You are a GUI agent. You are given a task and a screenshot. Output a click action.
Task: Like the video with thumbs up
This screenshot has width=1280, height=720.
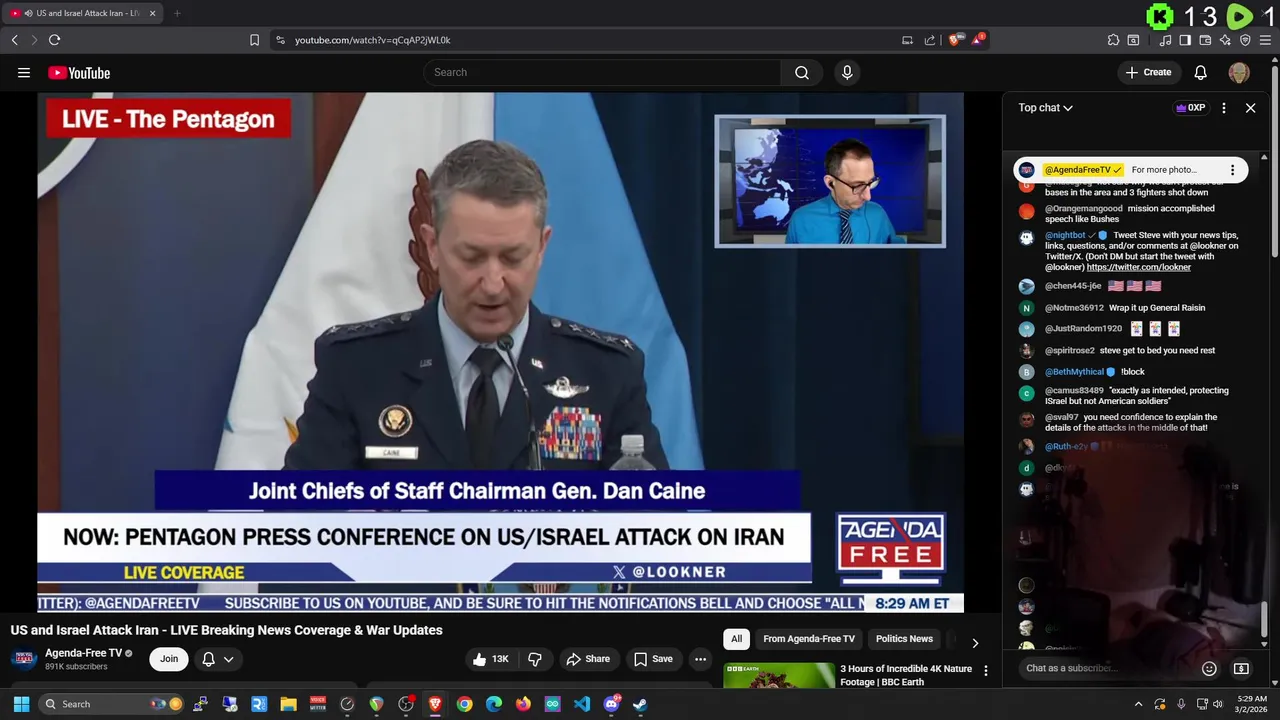point(491,659)
